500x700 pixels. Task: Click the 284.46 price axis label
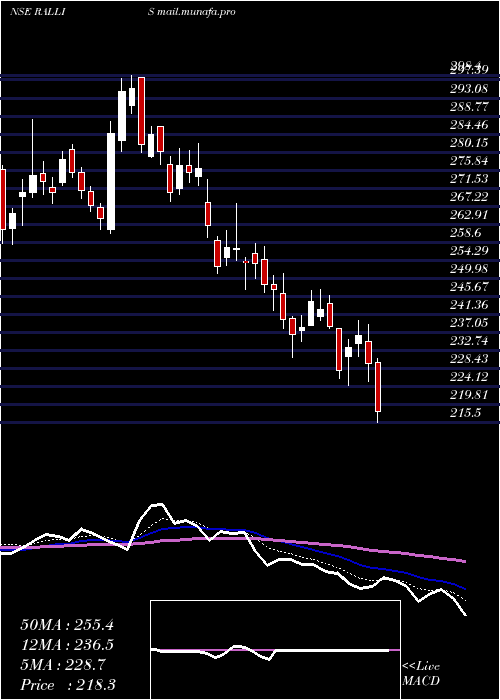468,125
